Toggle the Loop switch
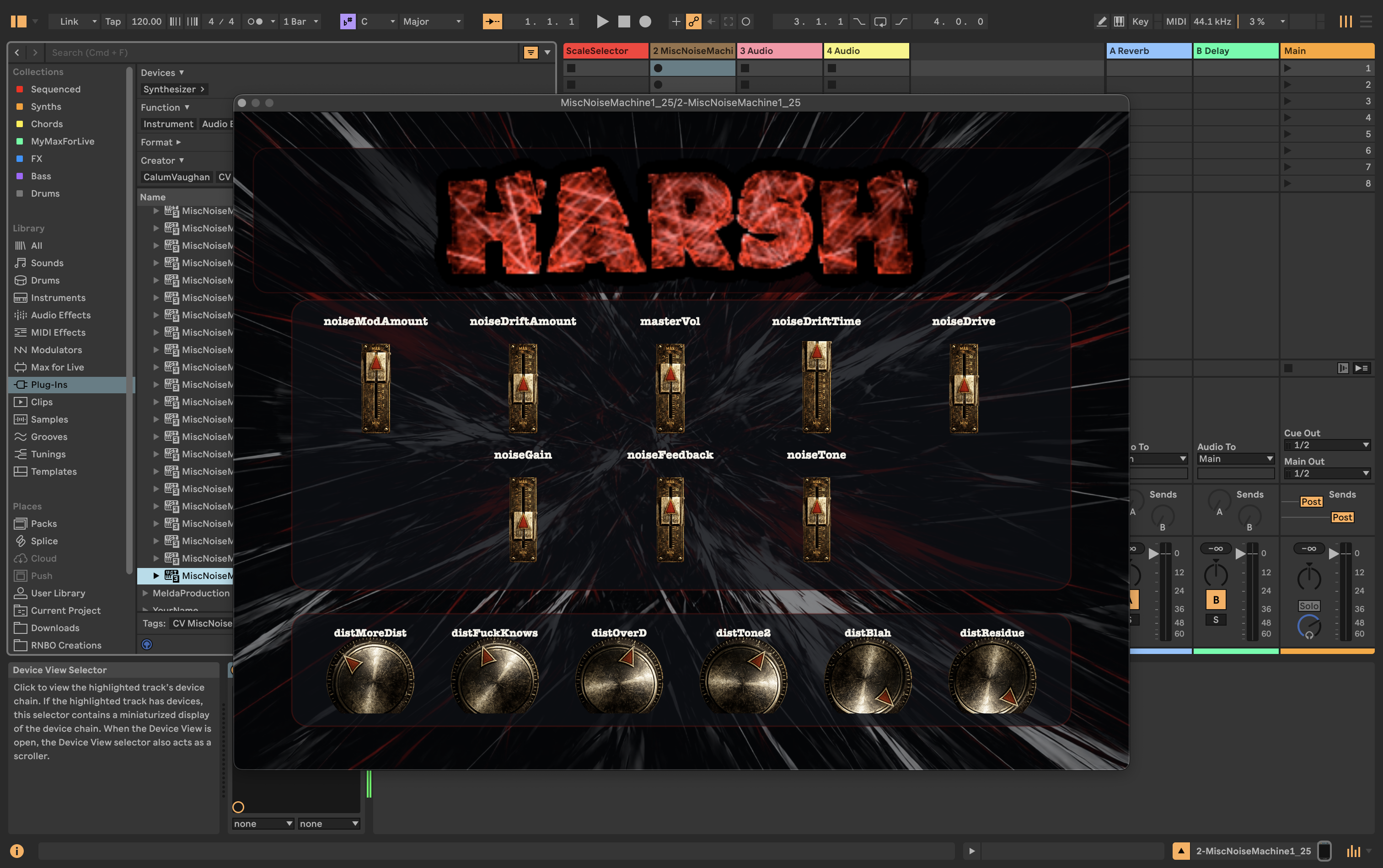 point(880,22)
